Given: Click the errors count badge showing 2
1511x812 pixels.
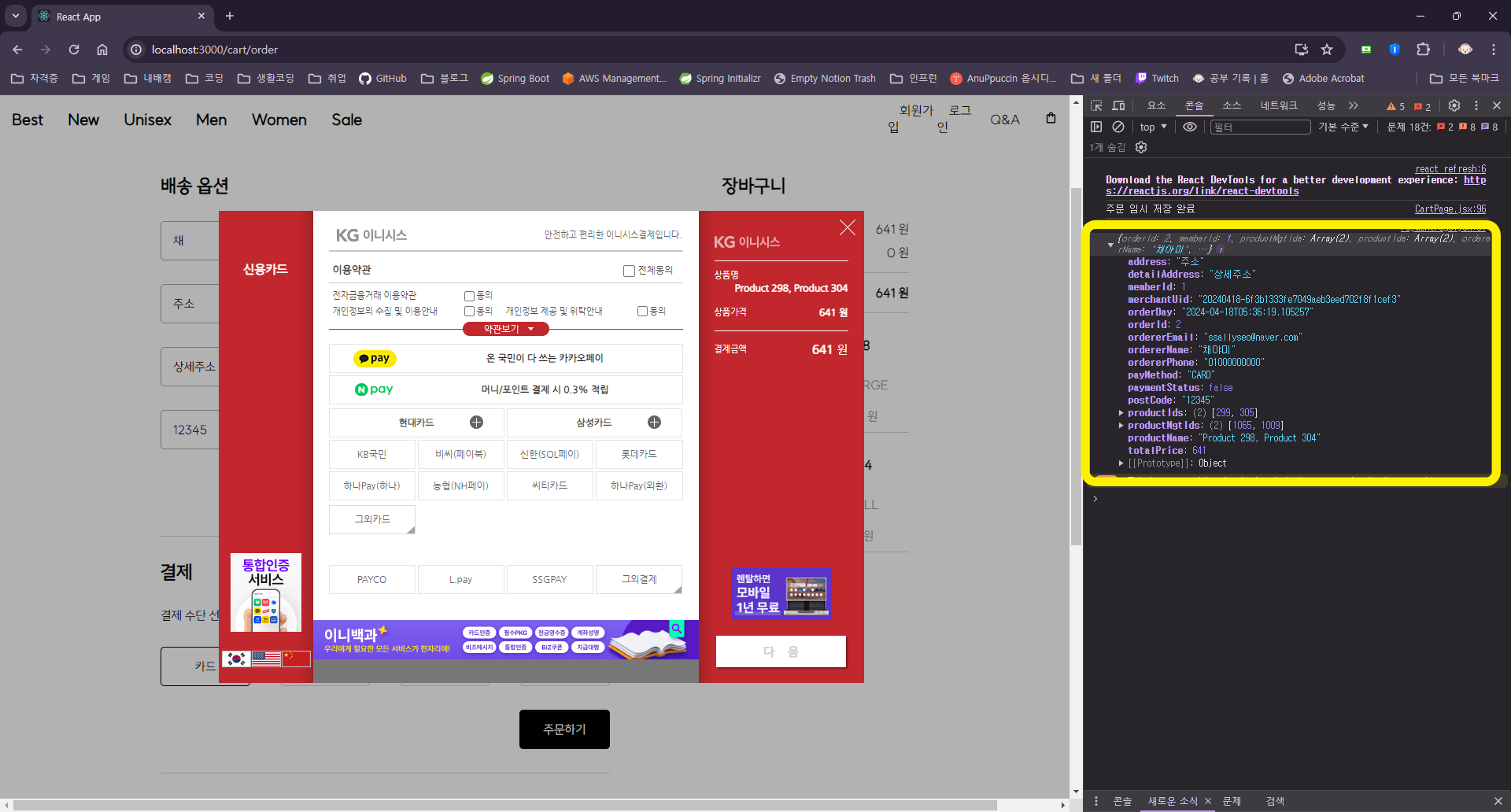Looking at the screenshot, I should point(1422,106).
